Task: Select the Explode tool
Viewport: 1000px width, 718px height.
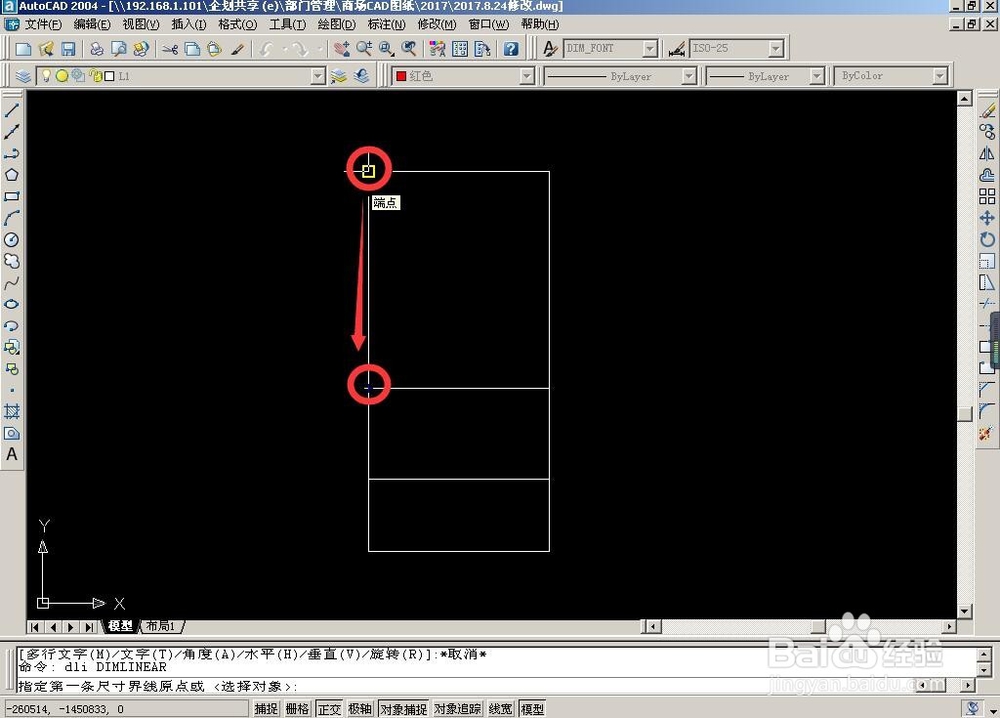Action: 986,433
